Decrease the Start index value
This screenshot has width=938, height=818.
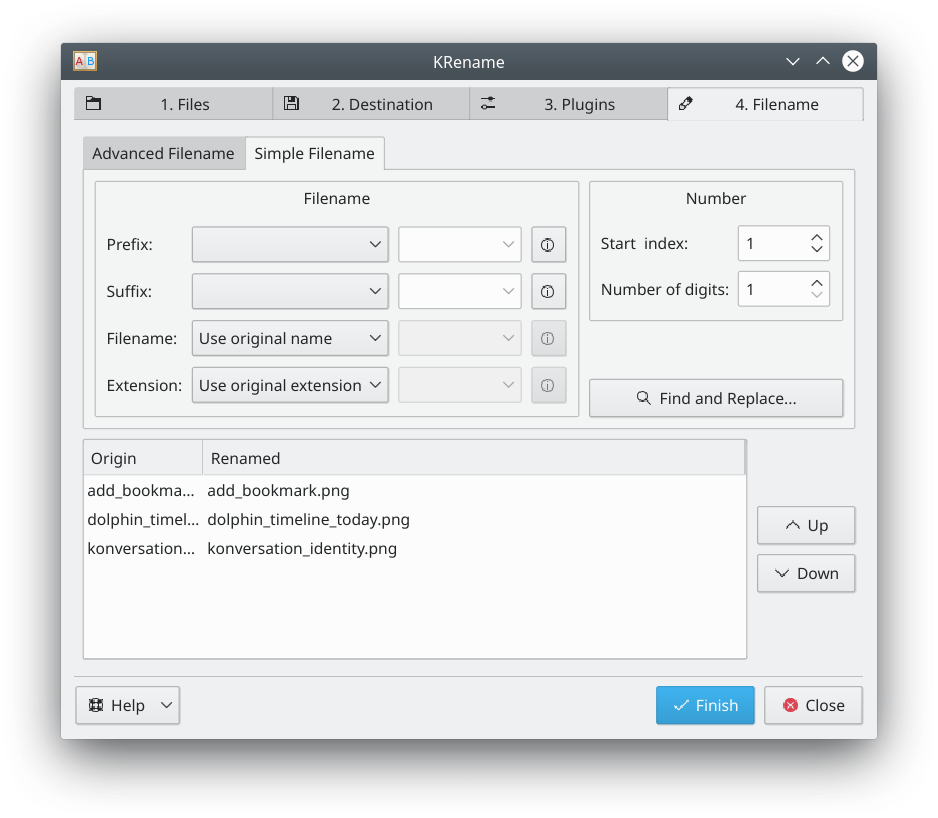pos(817,250)
